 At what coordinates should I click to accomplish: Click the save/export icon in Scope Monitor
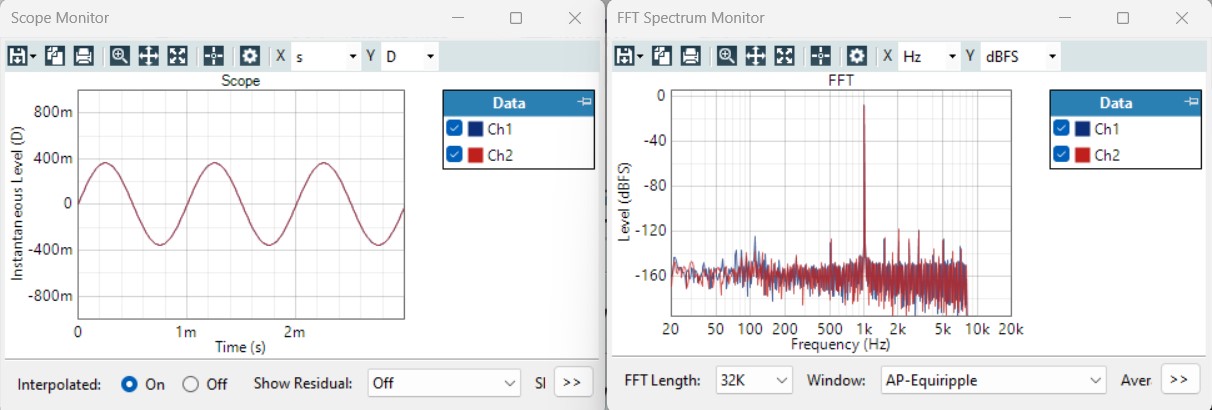click(17, 56)
